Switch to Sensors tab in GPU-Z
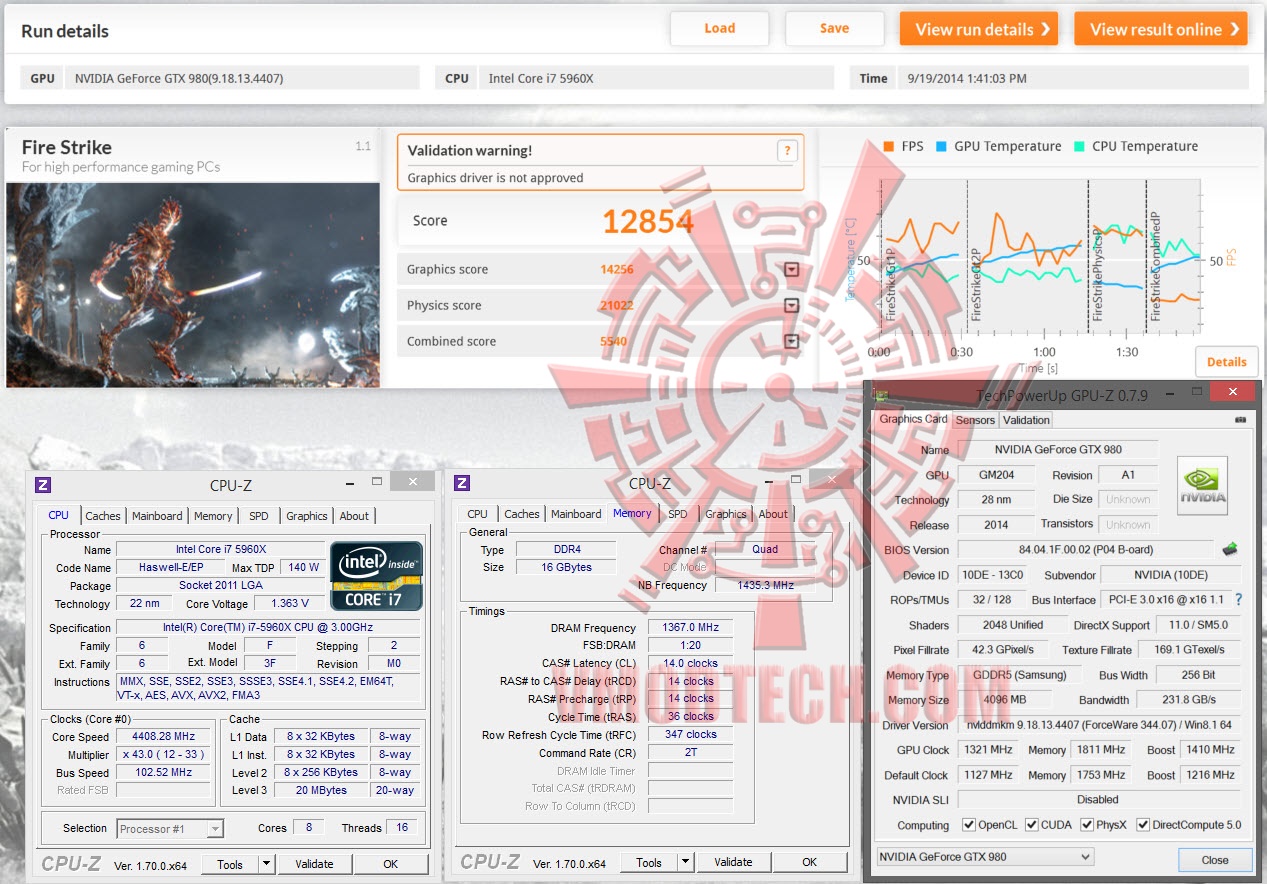The width and height of the screenshot is (1267, 884). coord(975,420)
